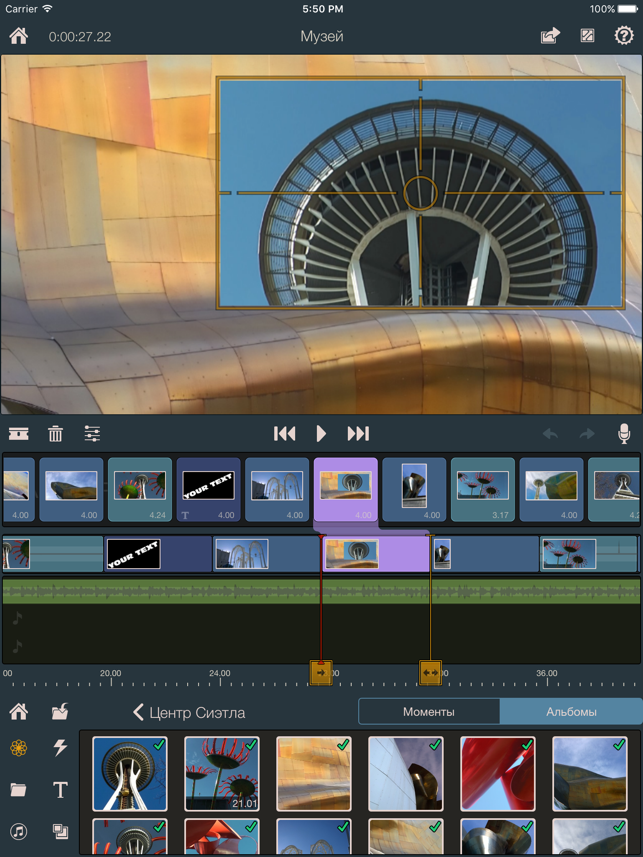The width and height of the screenshot is (643, 857).
Task: Switch to the Альбомы tab
Action: pyautogui.click(x=571, y=712)
